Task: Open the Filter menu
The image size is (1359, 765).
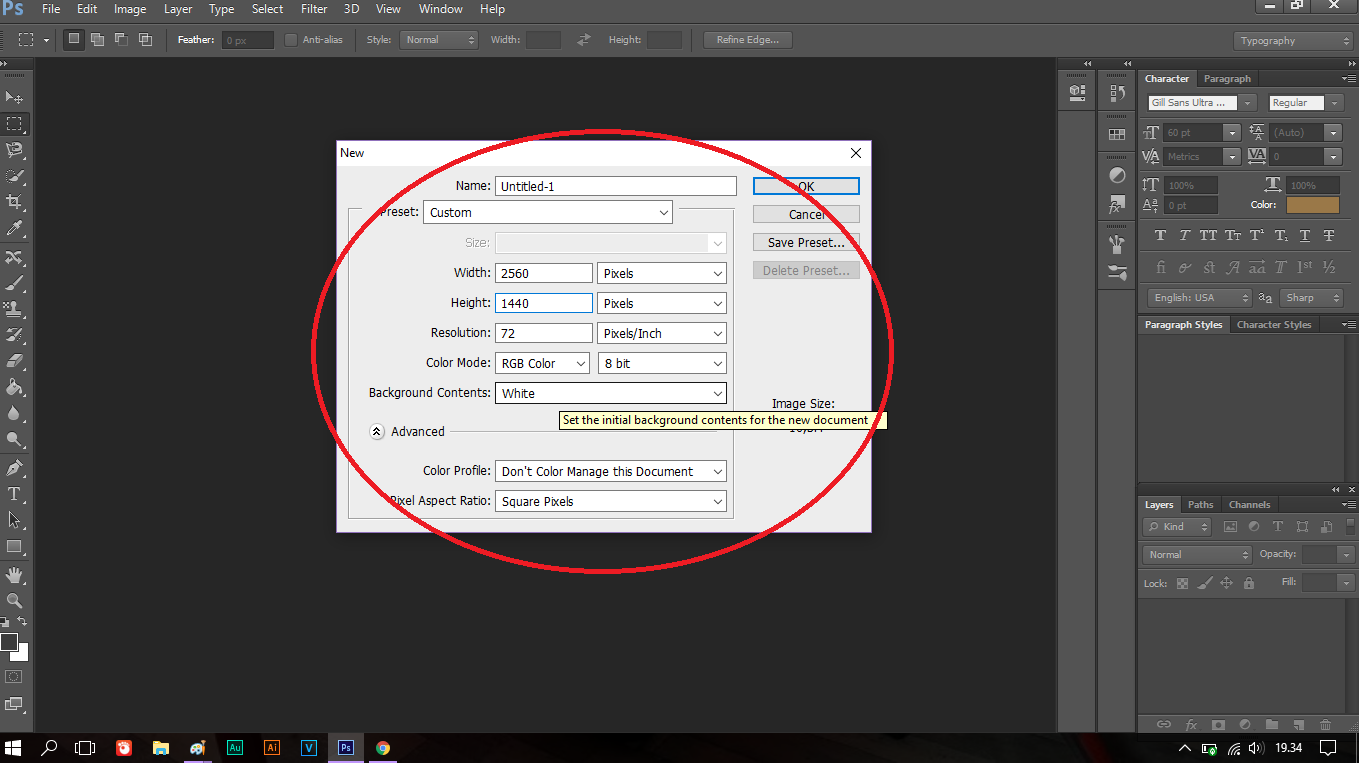Action: pos(314,9)
